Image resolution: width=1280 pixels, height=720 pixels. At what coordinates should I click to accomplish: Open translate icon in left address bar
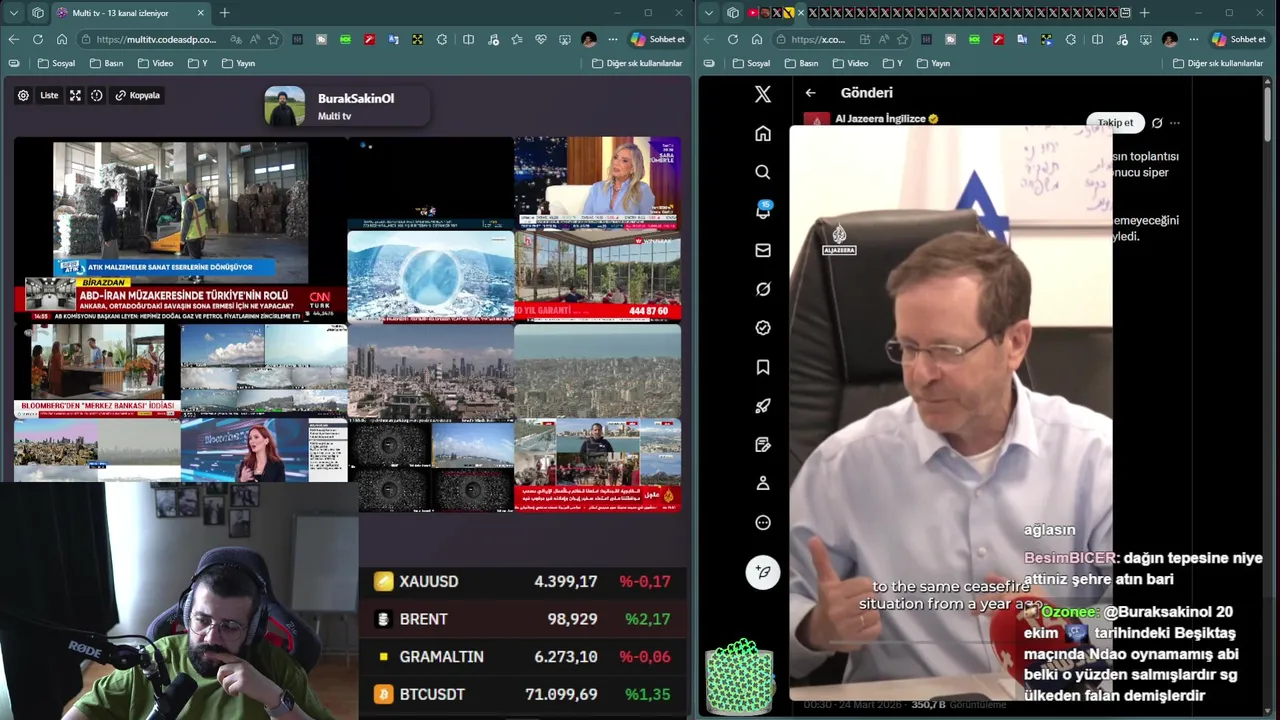click(236, 39)
